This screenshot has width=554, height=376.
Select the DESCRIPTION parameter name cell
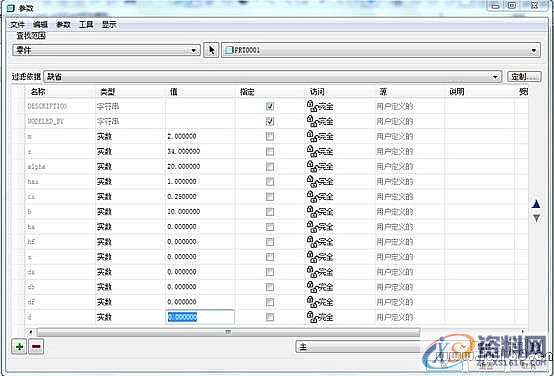pyautogui.click(x=60, y=106)
